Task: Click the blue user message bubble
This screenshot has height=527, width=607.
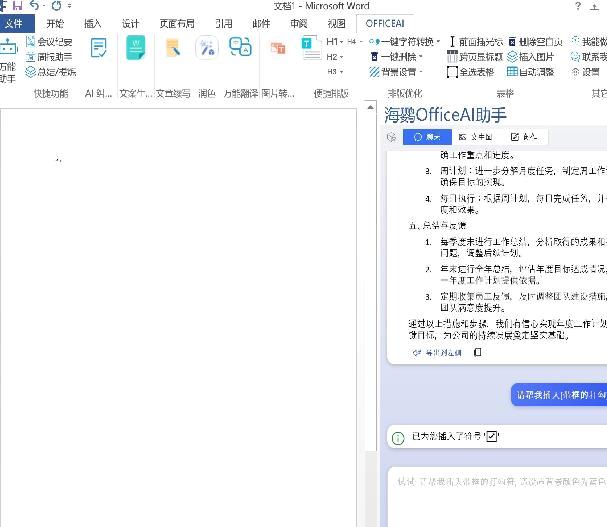Action: tap(559, 395)
